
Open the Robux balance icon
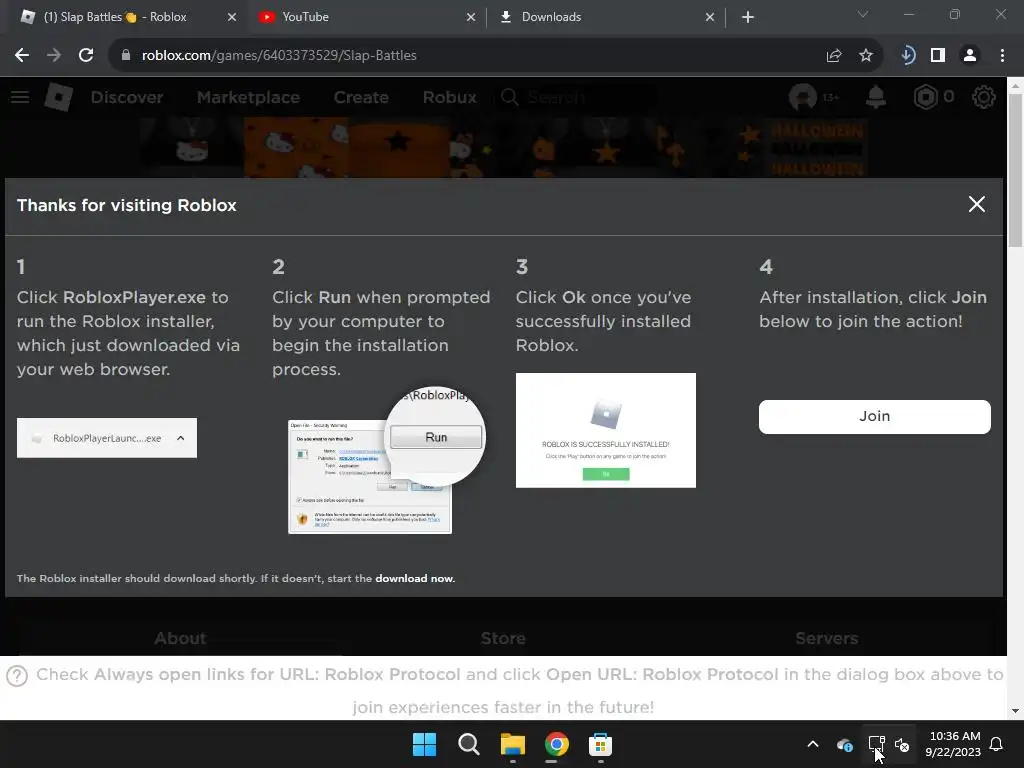click(x=925, y=97)
